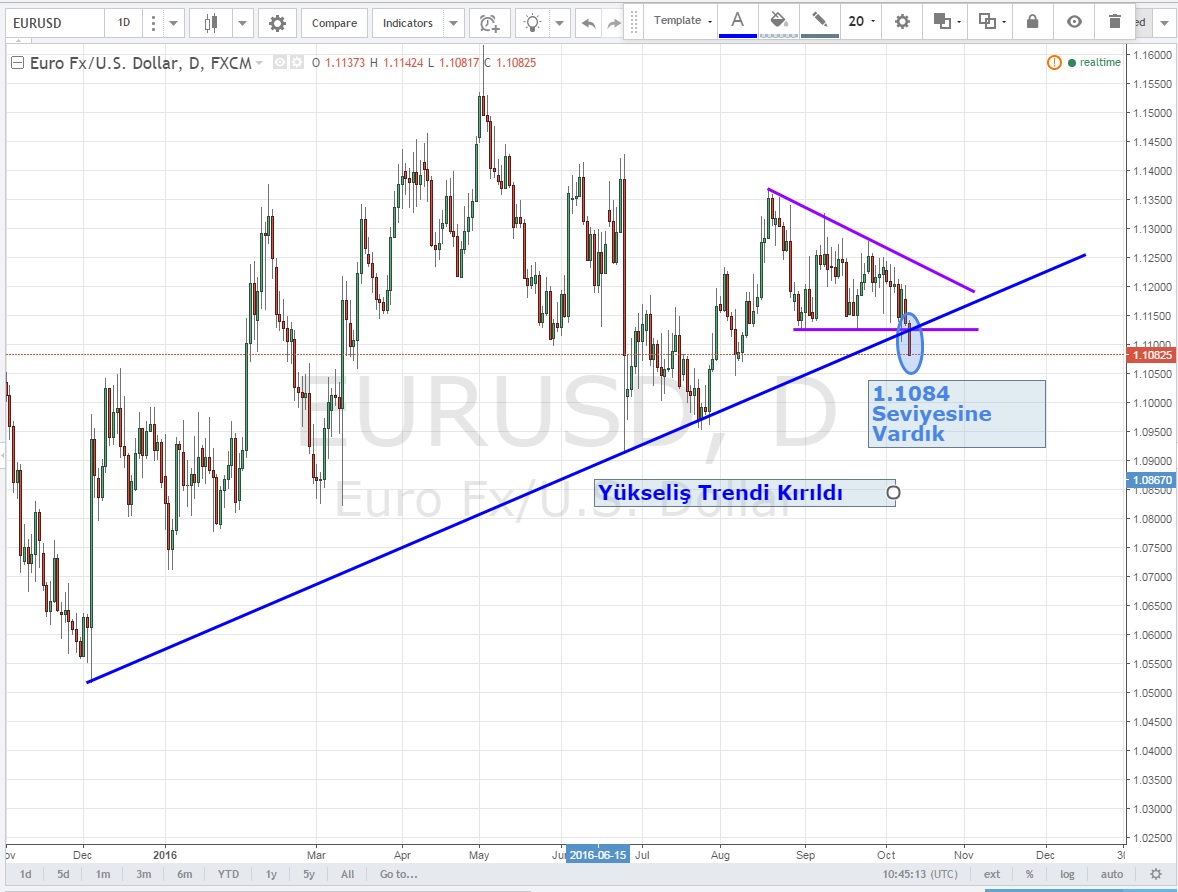Toggle drawing visibility with eye icon
Viewport: 1178px width, 892px height.
tap(1074, 21)
